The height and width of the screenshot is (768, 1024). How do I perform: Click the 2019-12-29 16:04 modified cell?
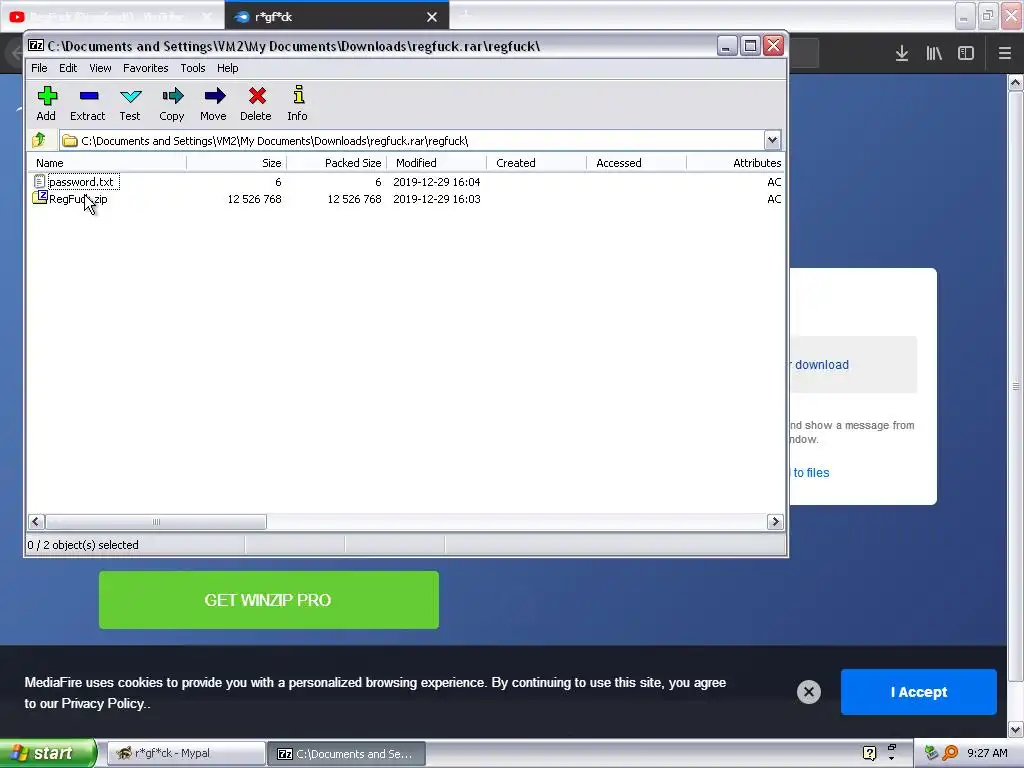(436, 182)
